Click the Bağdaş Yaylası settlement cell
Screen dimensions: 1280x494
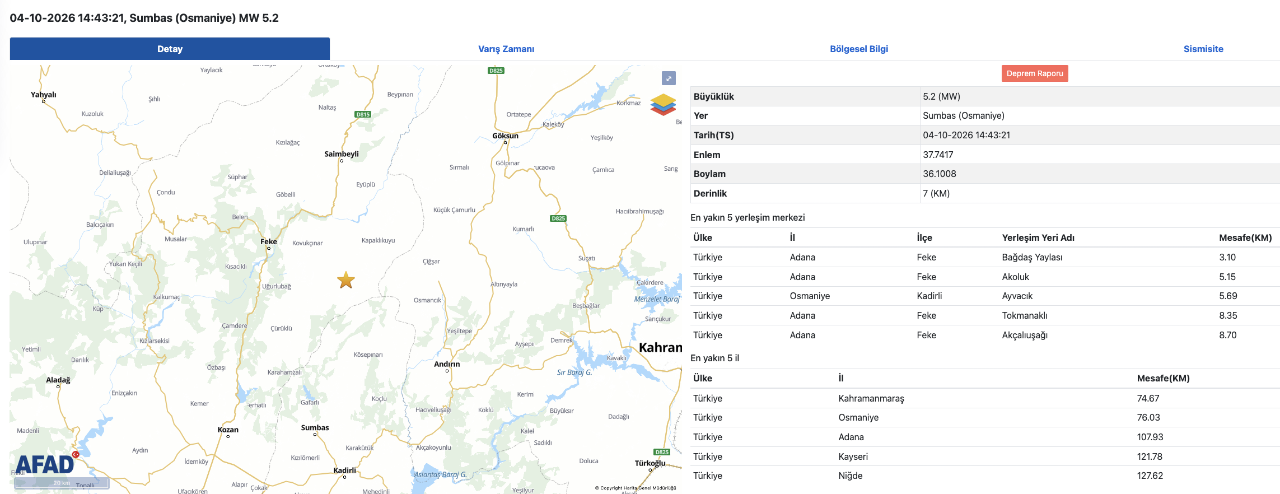(1032, 257)
